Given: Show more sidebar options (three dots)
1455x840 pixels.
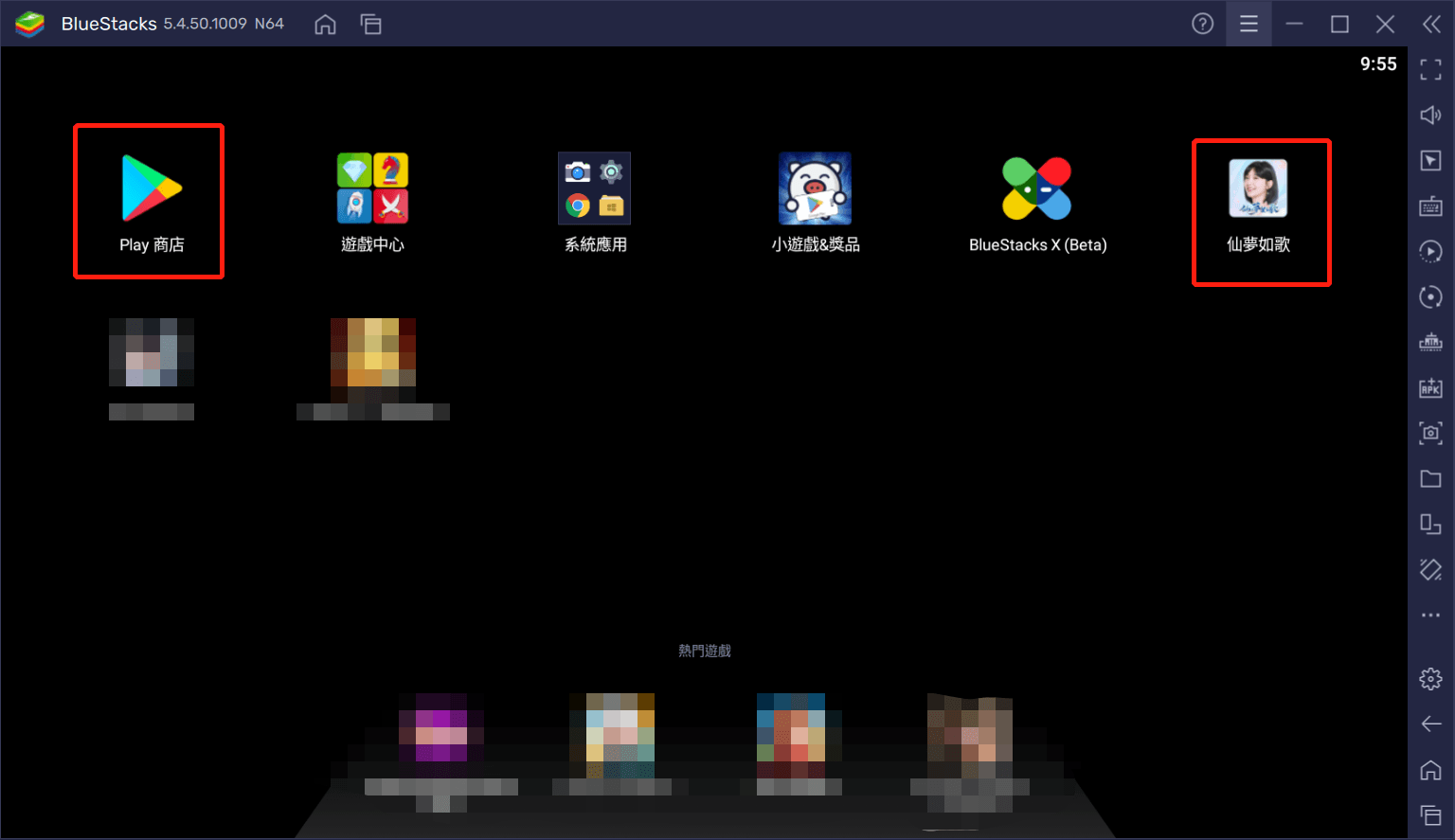Looking at the screenshot, I should coord(1430,615).
